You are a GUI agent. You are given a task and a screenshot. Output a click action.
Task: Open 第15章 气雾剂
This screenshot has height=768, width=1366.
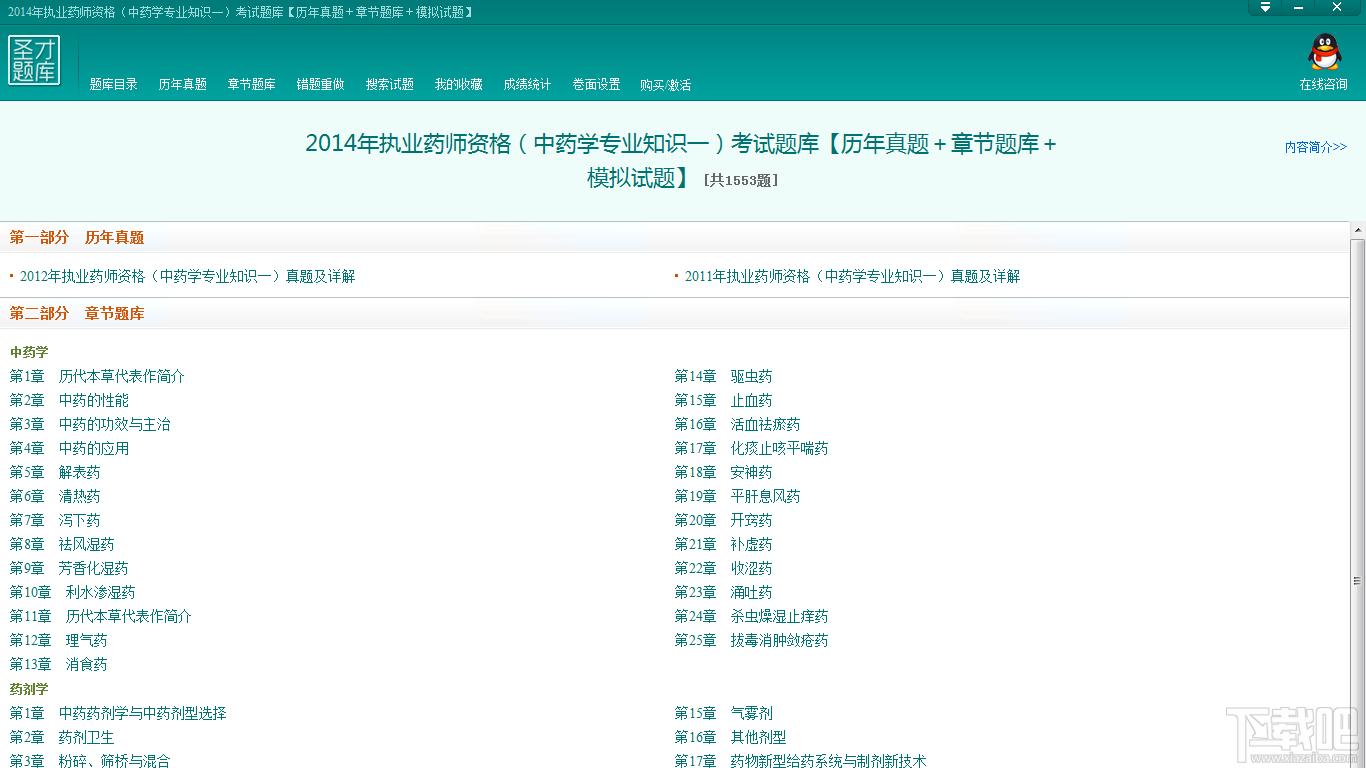click(723, 713)
